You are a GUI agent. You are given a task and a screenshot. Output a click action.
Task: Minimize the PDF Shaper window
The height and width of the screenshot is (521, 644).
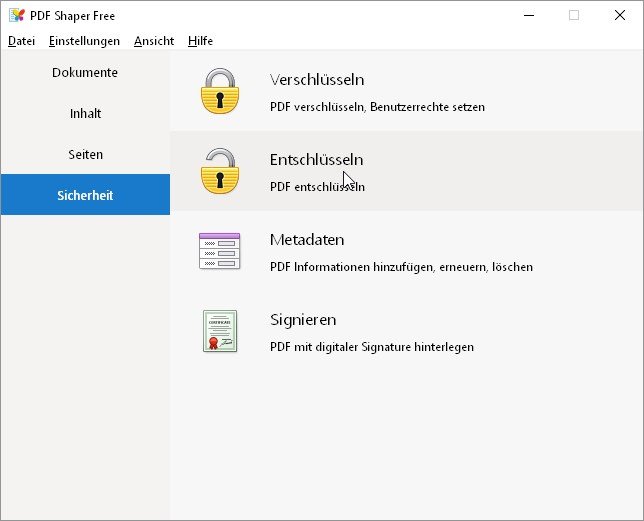point(529,16)
